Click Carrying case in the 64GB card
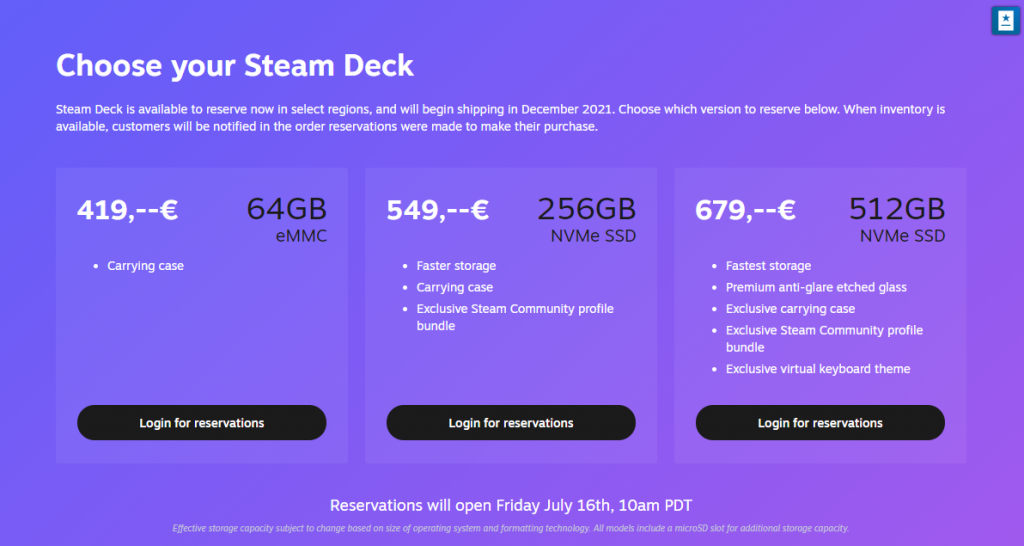 tap(146, 266)
